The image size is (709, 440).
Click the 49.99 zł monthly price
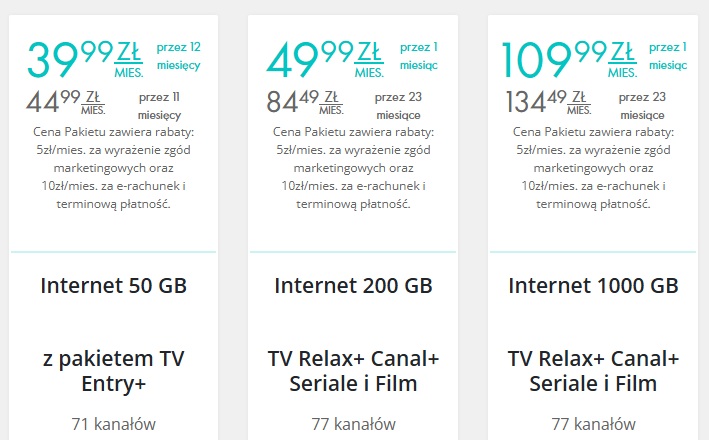(326, 59)
